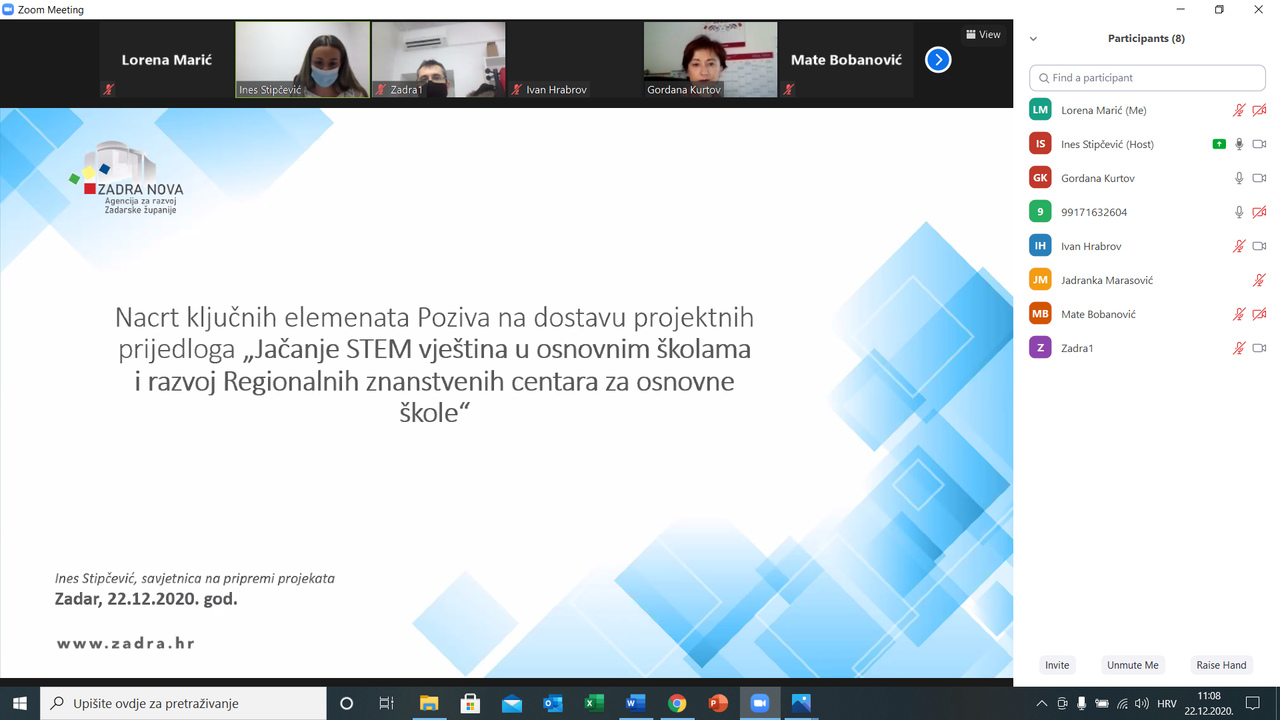Viewport: 1280px width, 720px height.
Task: Click the Find a participant search field
Action: click(x=1147, y=77)
